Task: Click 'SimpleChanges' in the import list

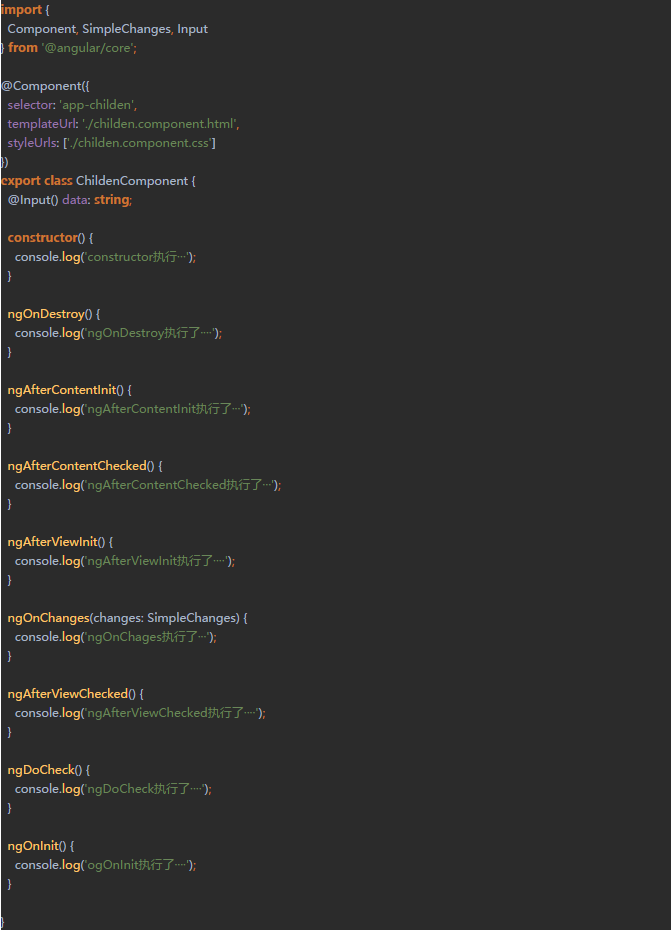Action: click(x=126, y=29)
